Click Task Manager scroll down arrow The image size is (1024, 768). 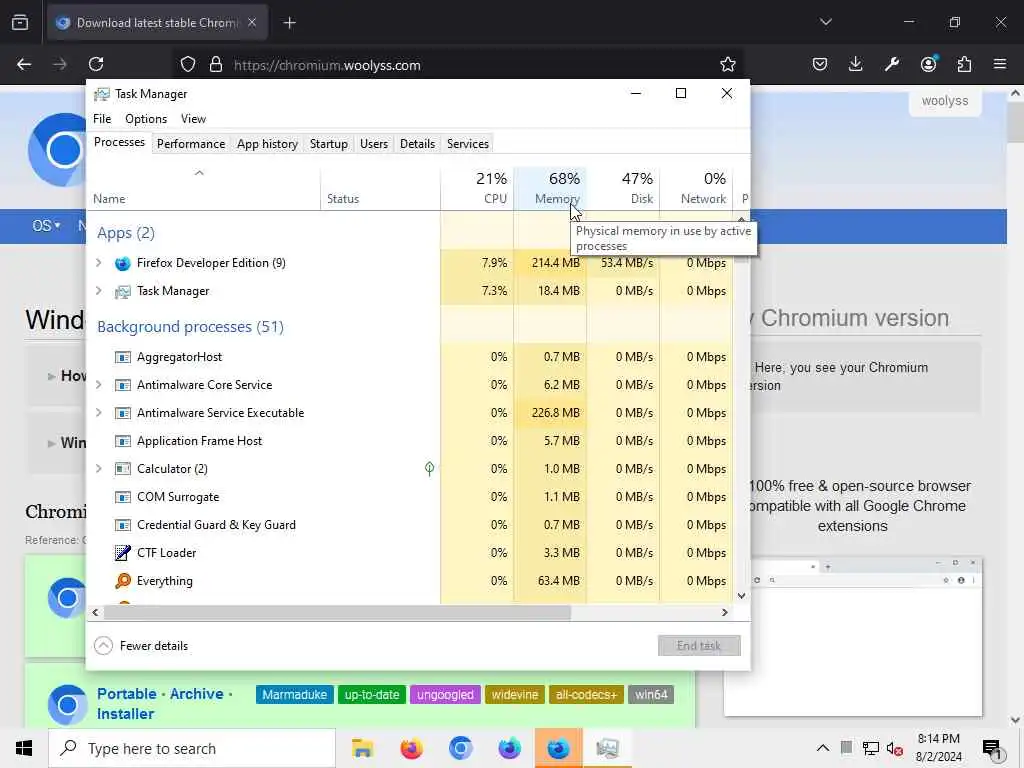point(741,596)
